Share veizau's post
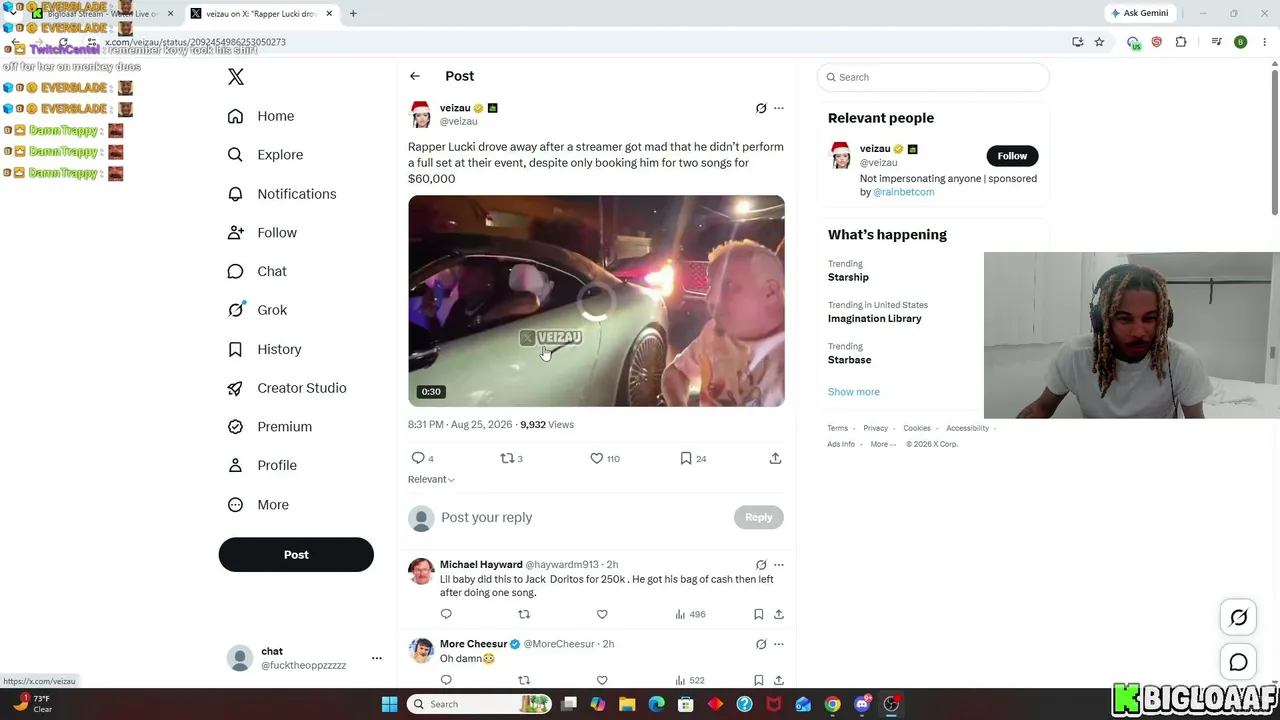 (x=775, y=458)
